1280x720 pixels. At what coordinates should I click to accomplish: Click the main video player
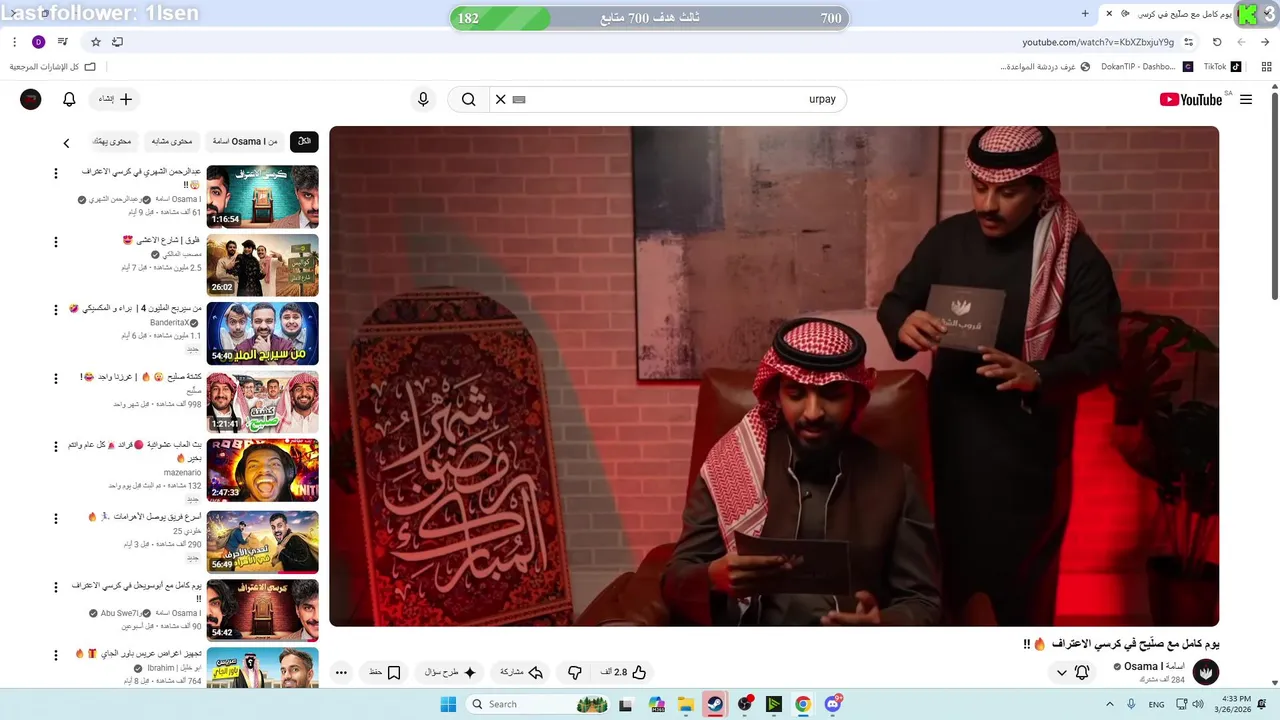click(x=774, y=376)
